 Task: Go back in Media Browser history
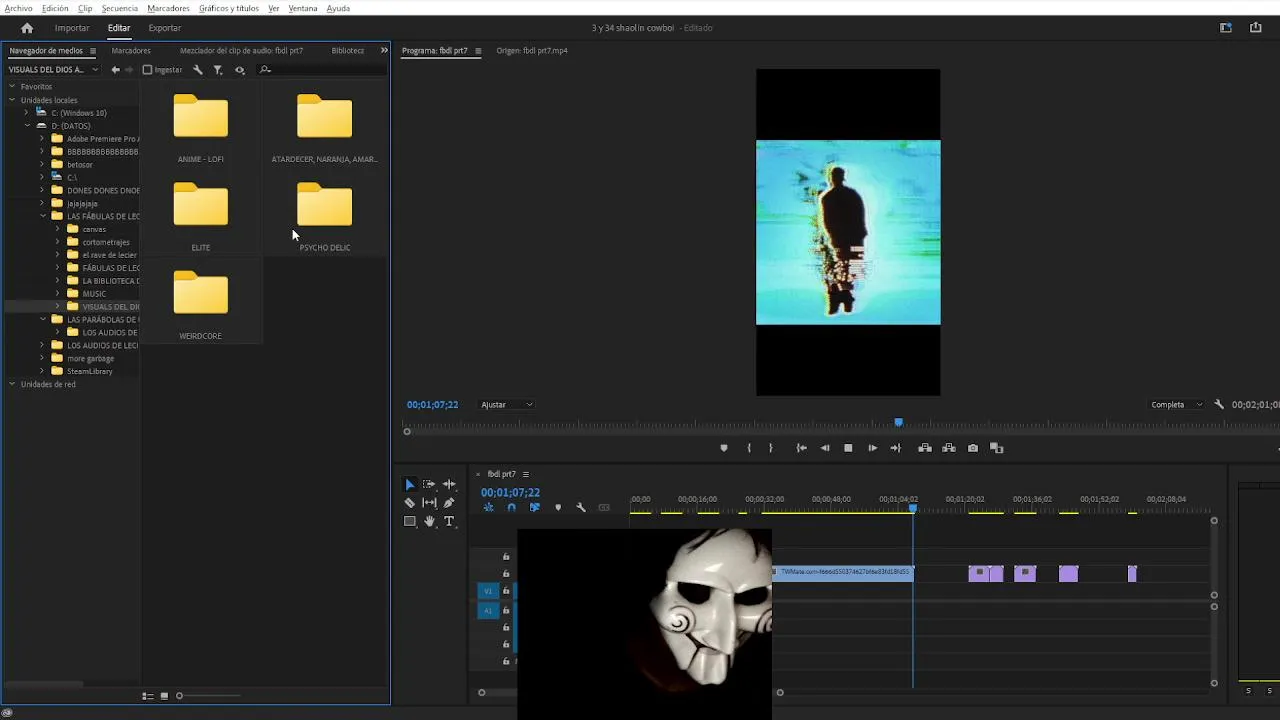coord(115,70)
